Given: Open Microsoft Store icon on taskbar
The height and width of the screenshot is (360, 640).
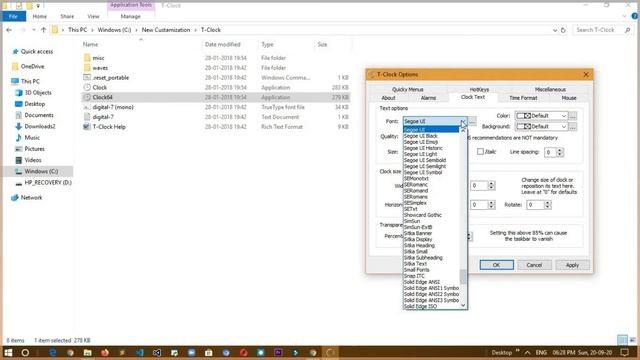Looking at the screenshot, I should click(x=209, y=352).
